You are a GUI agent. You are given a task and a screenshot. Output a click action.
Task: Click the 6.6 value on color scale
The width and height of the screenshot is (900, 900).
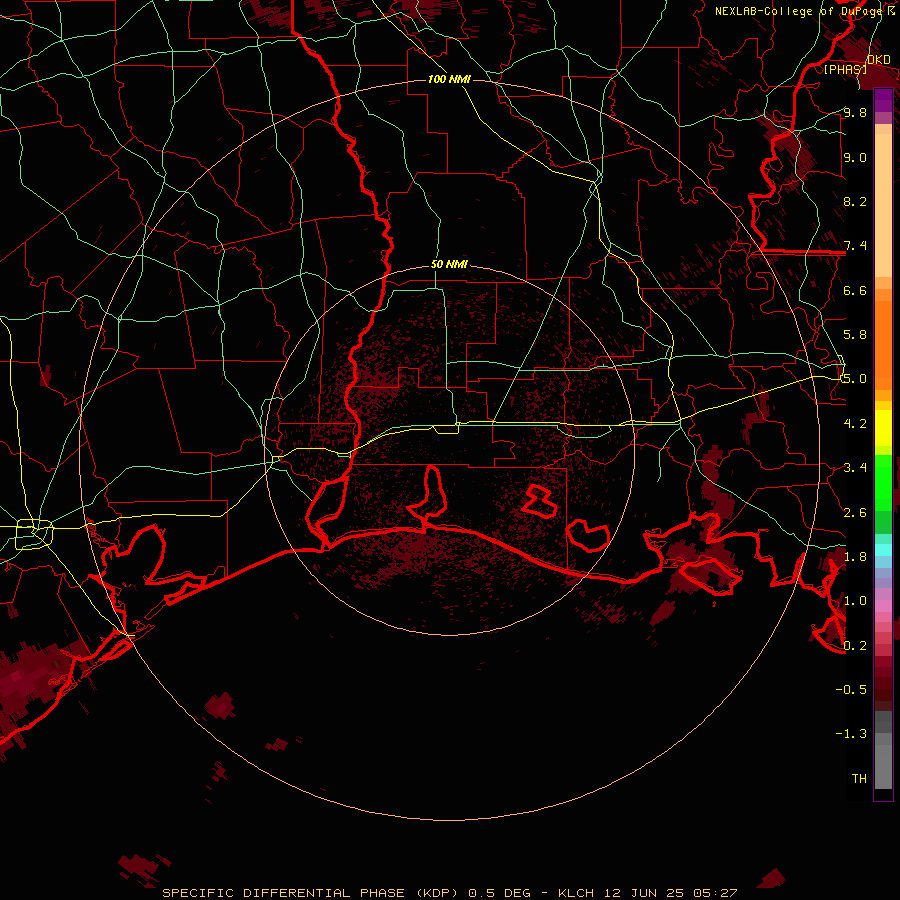(x=855, y=290)
